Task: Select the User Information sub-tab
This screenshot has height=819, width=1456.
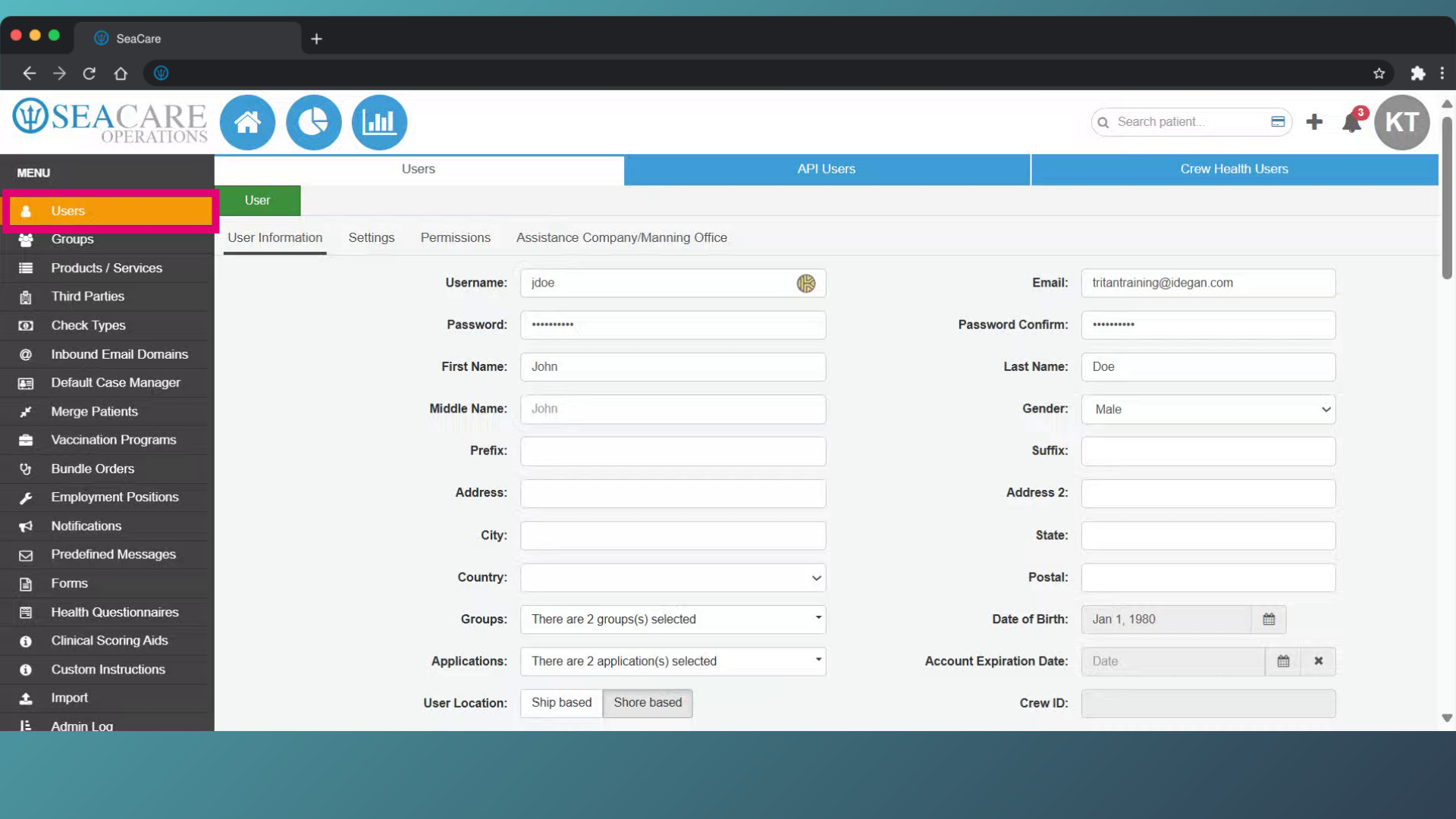Action: (x=275, y=238)
